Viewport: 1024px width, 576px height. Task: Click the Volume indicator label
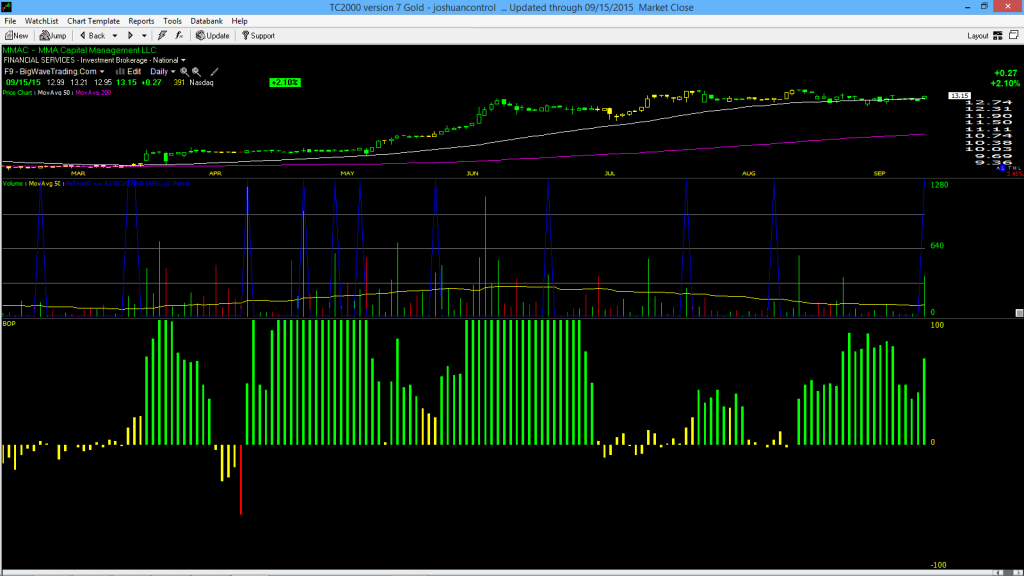pos(13,184)
